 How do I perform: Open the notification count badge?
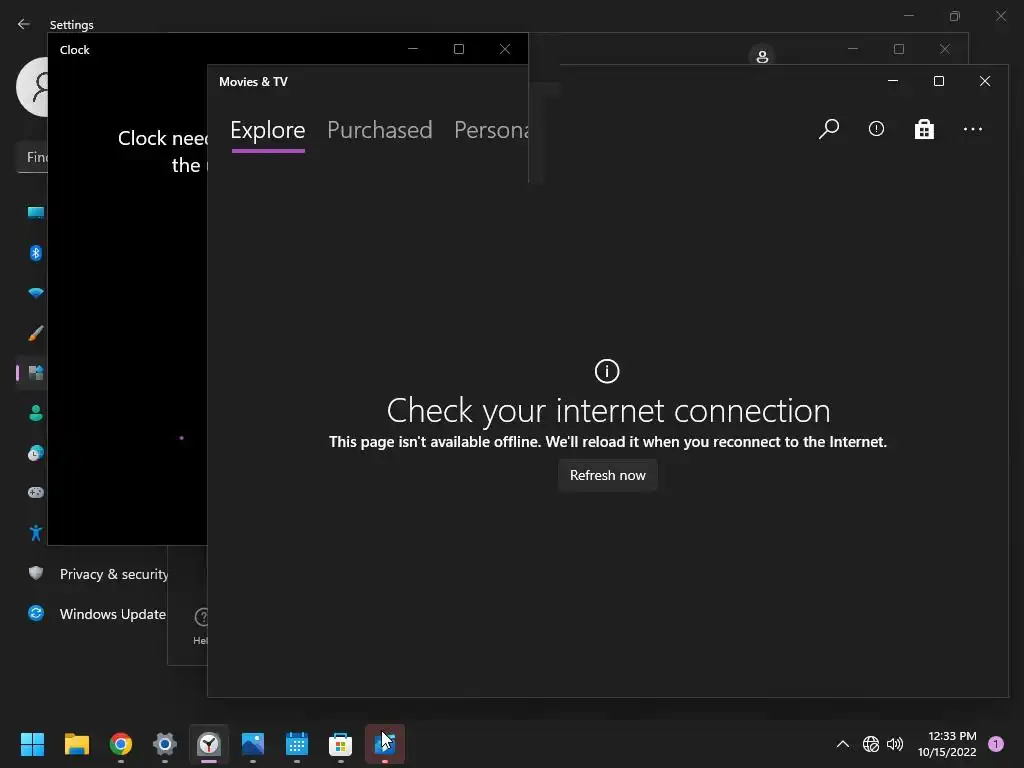coord(995,743)
